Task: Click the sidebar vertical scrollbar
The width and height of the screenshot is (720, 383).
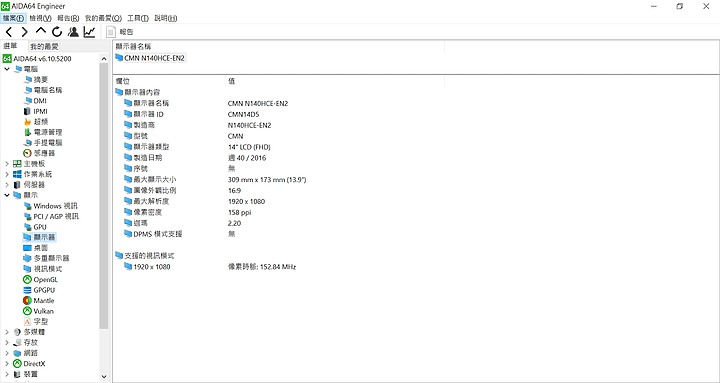Action: pyautogui.click(x=104, y=195)
